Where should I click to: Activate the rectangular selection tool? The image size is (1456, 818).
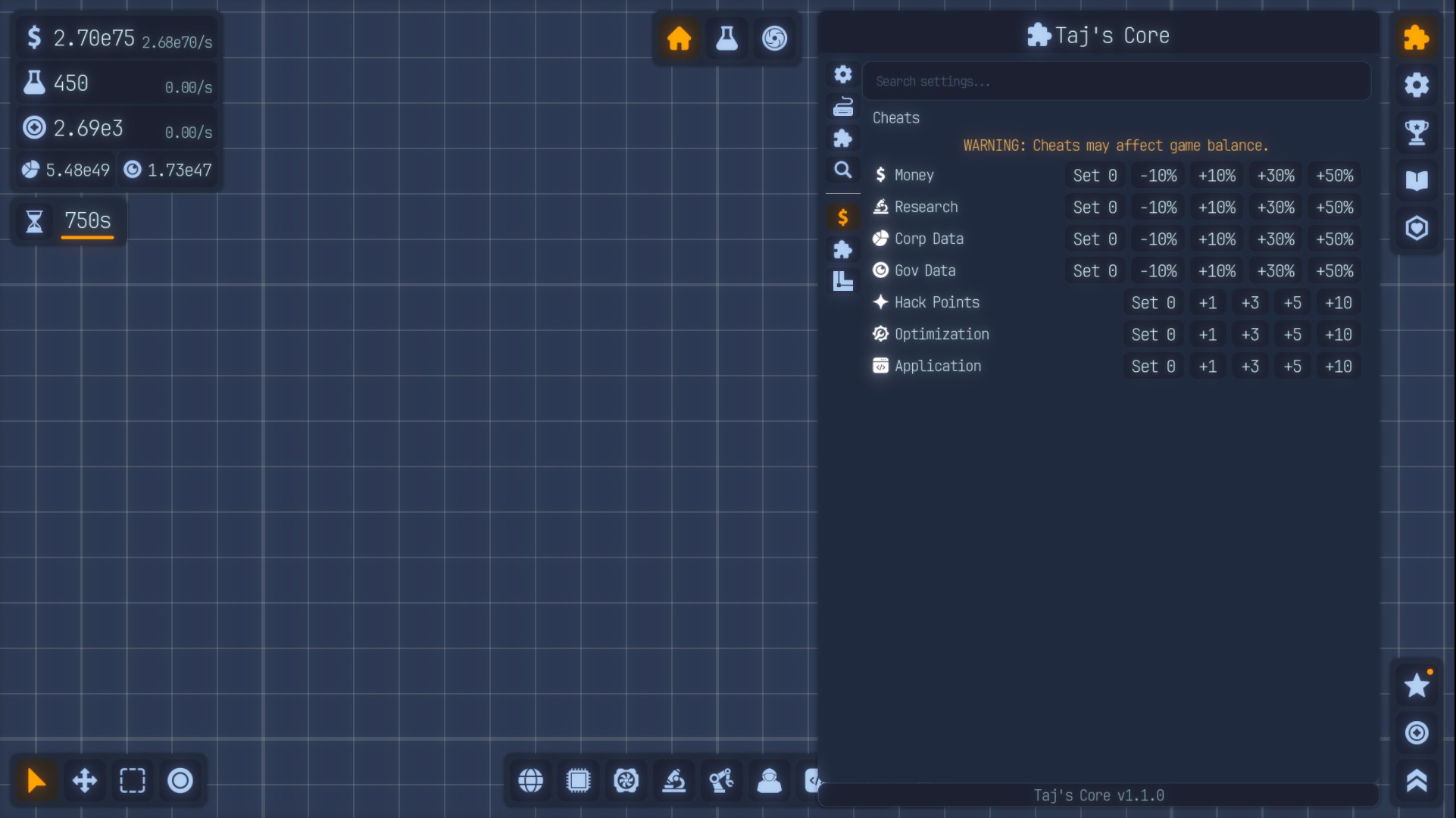132,780
